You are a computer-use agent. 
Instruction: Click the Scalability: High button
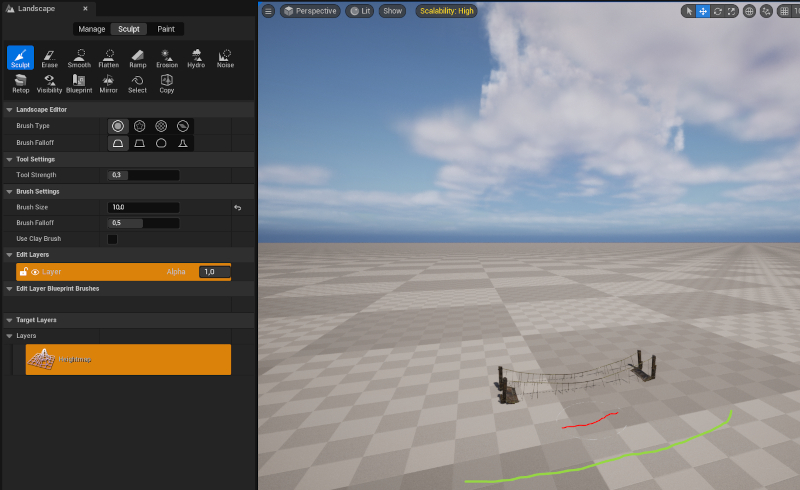coord(446,11)
